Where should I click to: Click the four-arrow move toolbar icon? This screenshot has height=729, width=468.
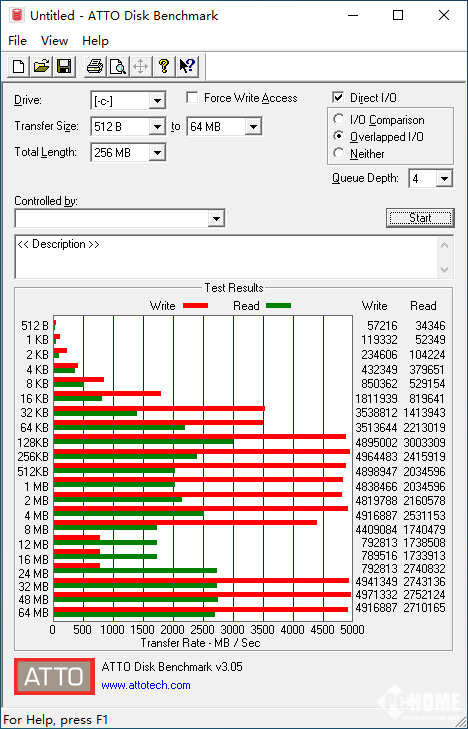(140, 66)
